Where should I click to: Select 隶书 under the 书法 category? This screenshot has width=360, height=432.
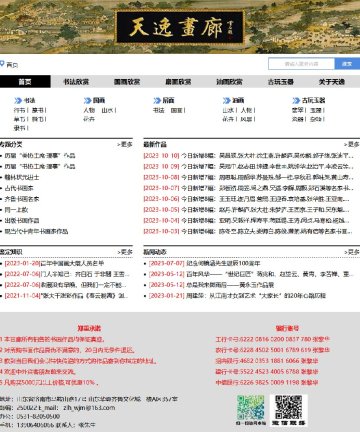coord(19,128)
